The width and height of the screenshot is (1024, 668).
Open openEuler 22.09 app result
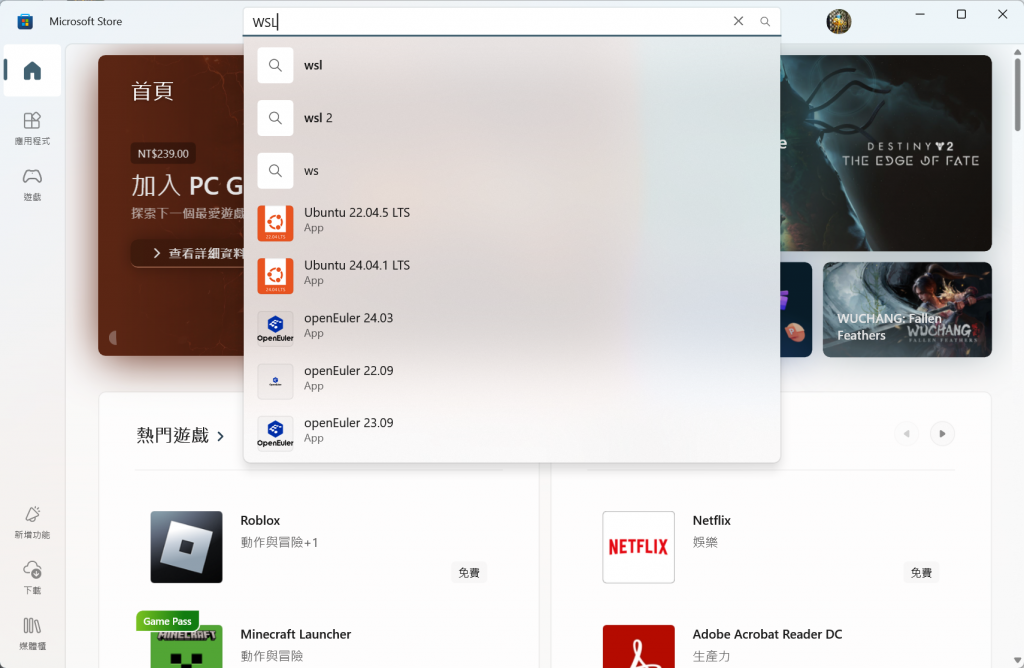512,381
